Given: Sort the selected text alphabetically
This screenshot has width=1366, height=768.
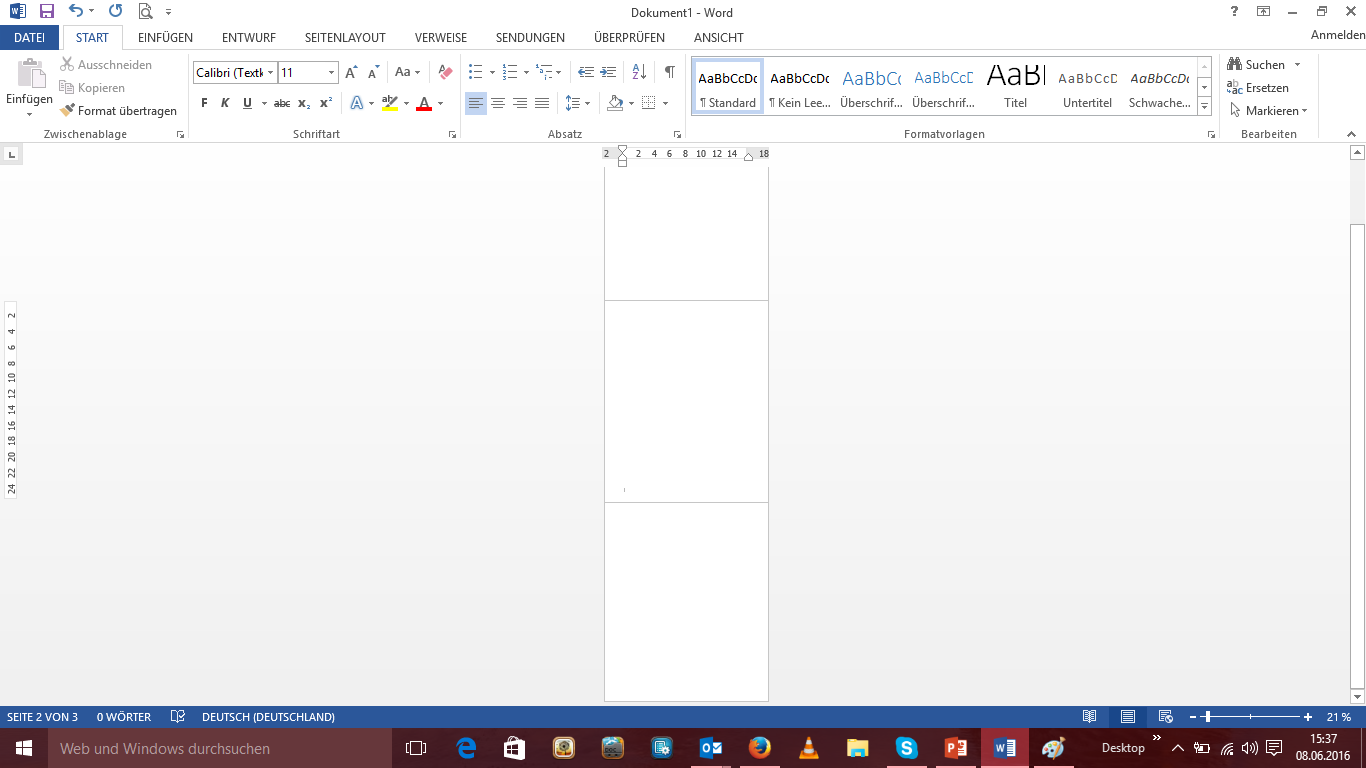Looking at the screenshot, I should [639, 73].
